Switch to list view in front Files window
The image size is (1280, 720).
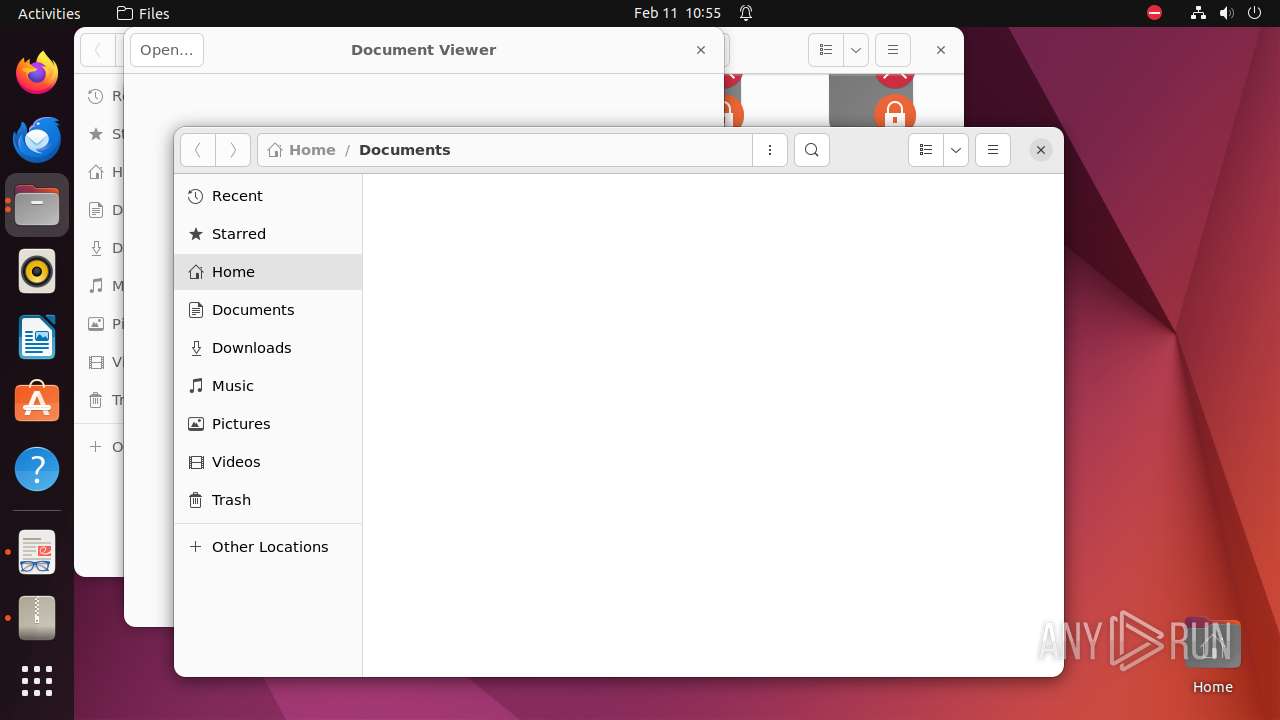click(x=926, y=150)
